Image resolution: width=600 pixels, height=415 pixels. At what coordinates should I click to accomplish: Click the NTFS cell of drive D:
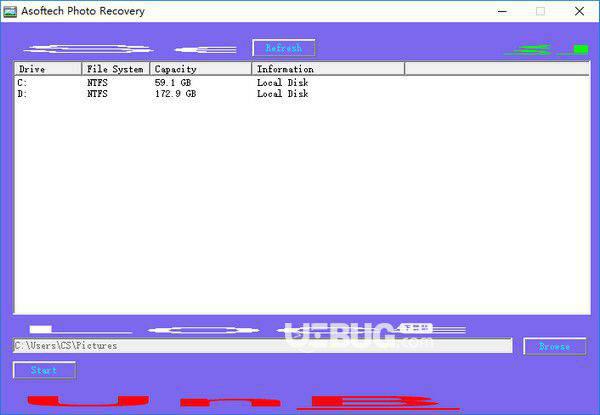(x=97, y=94)
